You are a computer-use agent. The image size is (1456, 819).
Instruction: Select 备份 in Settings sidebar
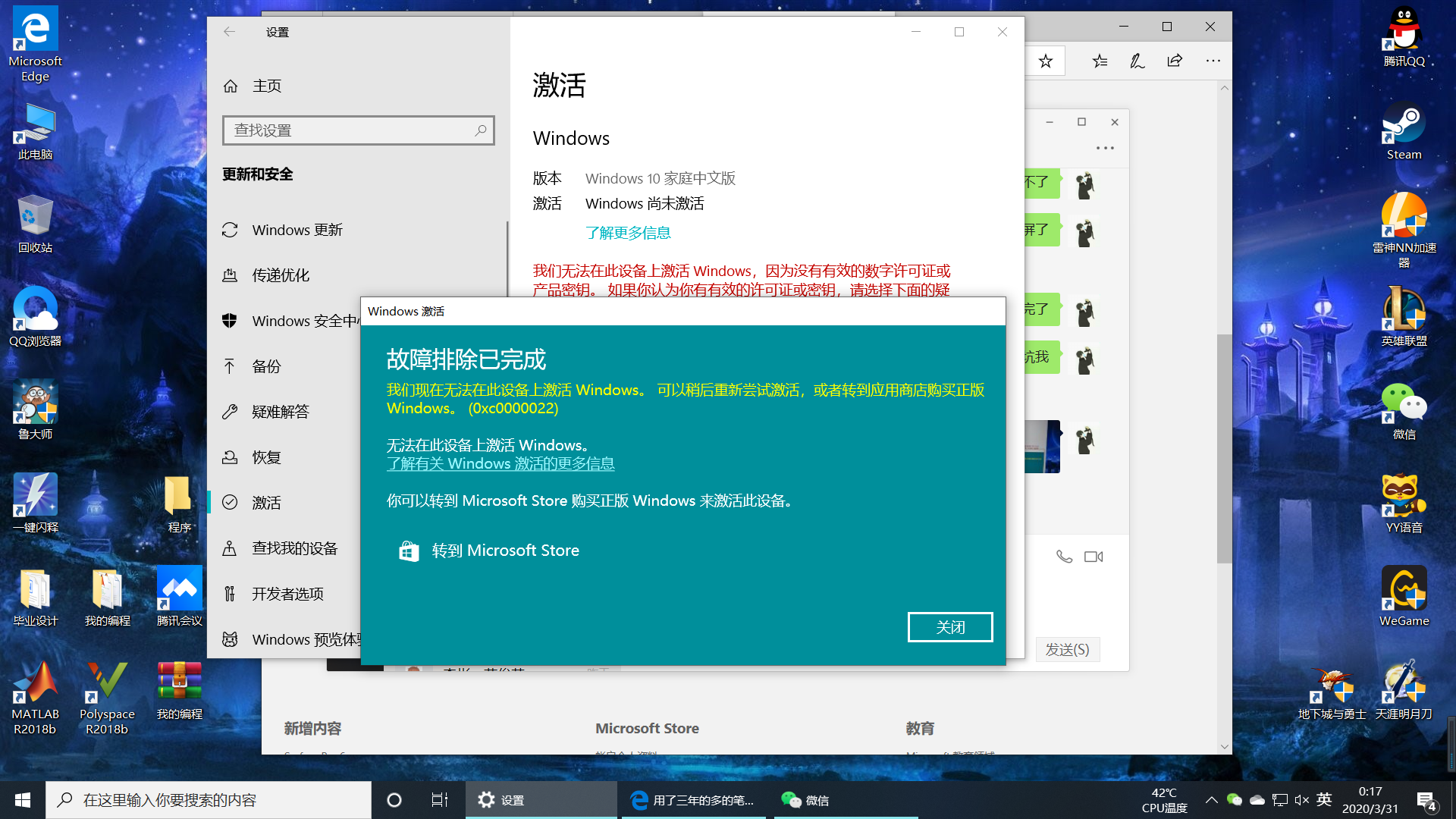[284, 366]
